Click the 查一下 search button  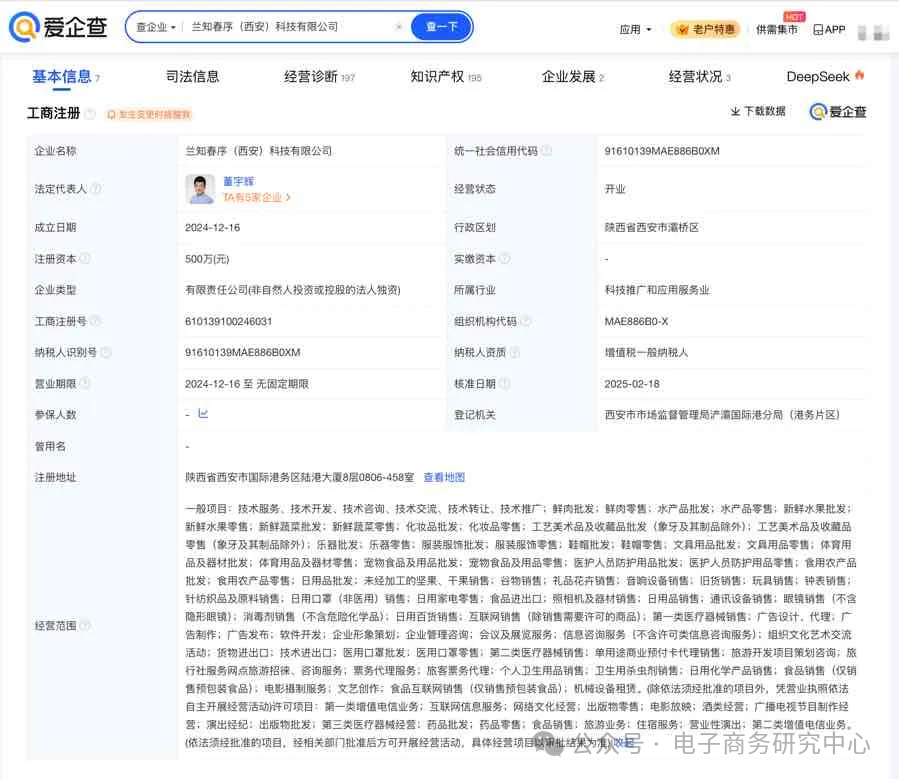441,27
